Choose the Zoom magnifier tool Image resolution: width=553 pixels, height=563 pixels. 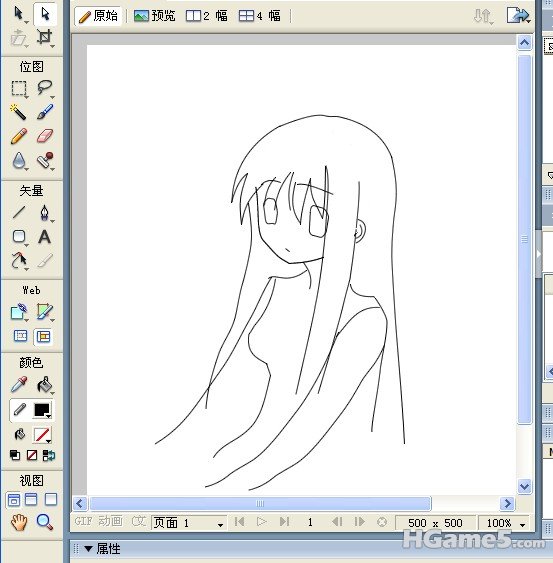pos(45,522)
